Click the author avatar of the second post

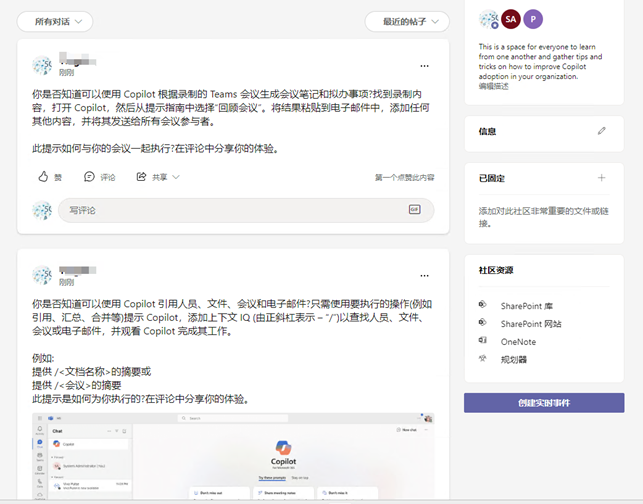click(42, 275)
